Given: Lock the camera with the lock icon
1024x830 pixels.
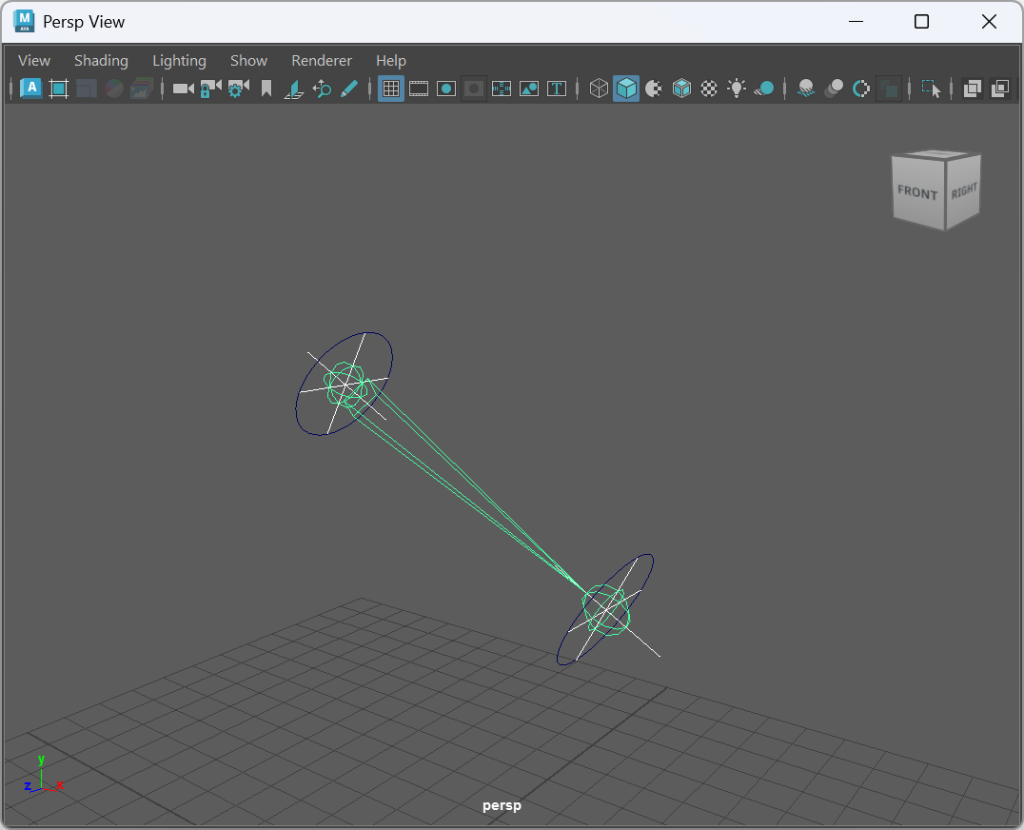Looking at the screenshot, I should 210,89.
